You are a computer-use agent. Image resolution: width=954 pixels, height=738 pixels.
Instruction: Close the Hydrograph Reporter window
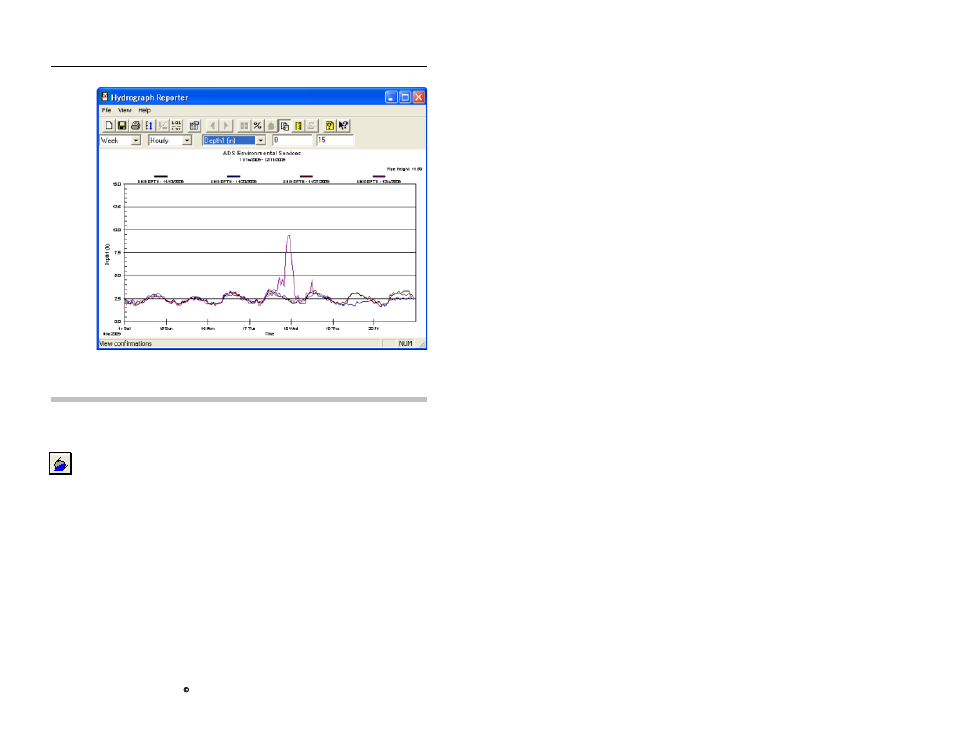(x=419, y=97)
